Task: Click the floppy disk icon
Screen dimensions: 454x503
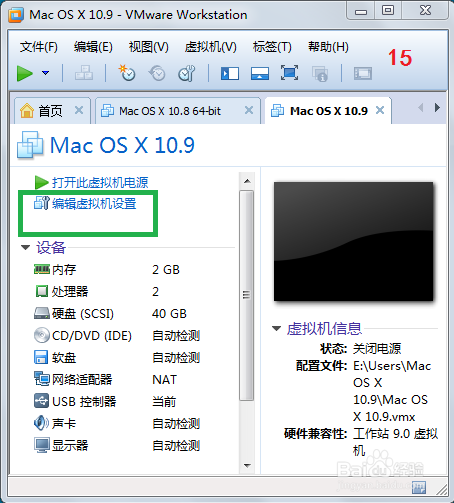Action: (x=41, y=357)
